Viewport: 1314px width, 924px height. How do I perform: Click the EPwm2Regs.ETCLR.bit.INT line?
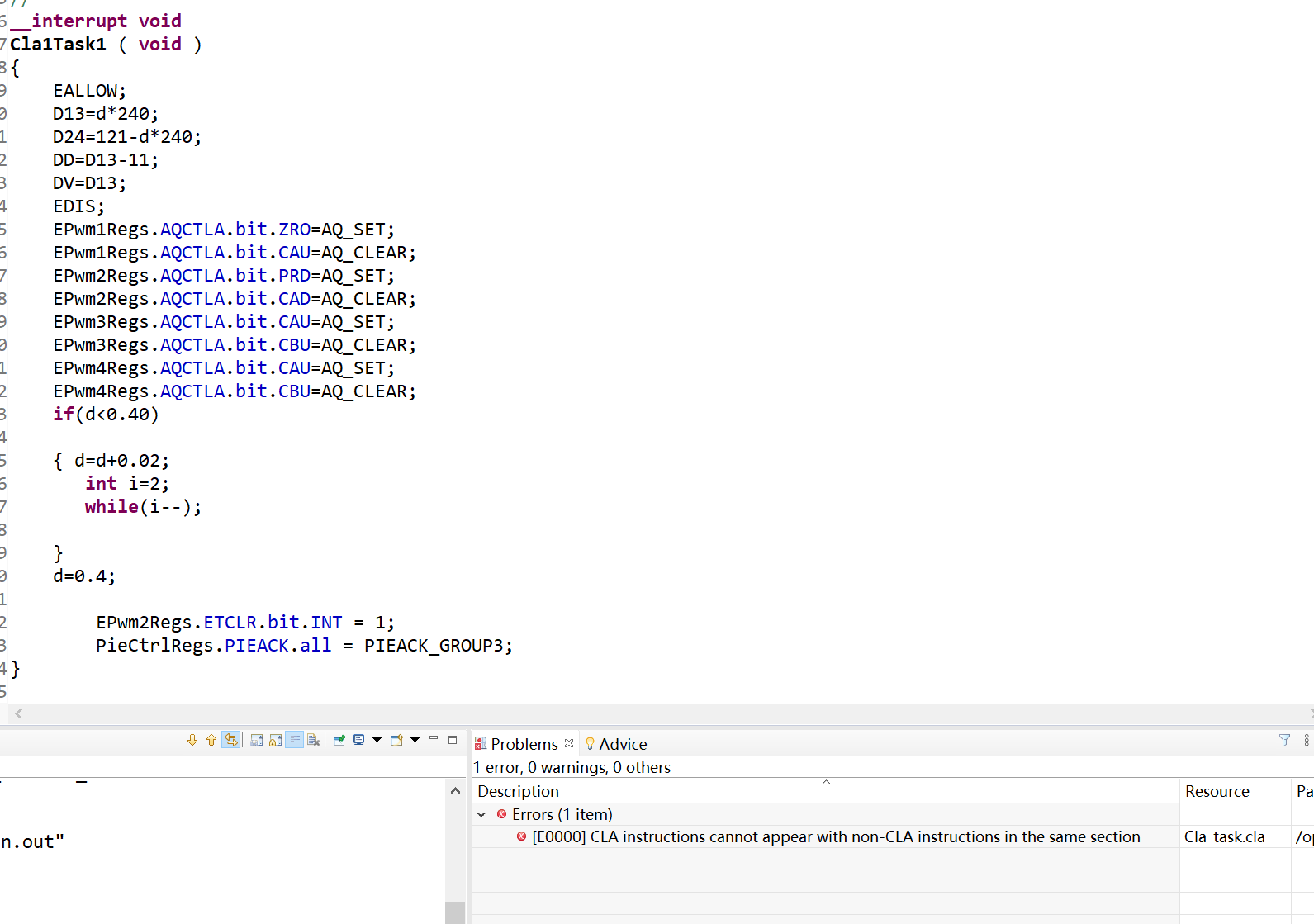tap(245, 623)
